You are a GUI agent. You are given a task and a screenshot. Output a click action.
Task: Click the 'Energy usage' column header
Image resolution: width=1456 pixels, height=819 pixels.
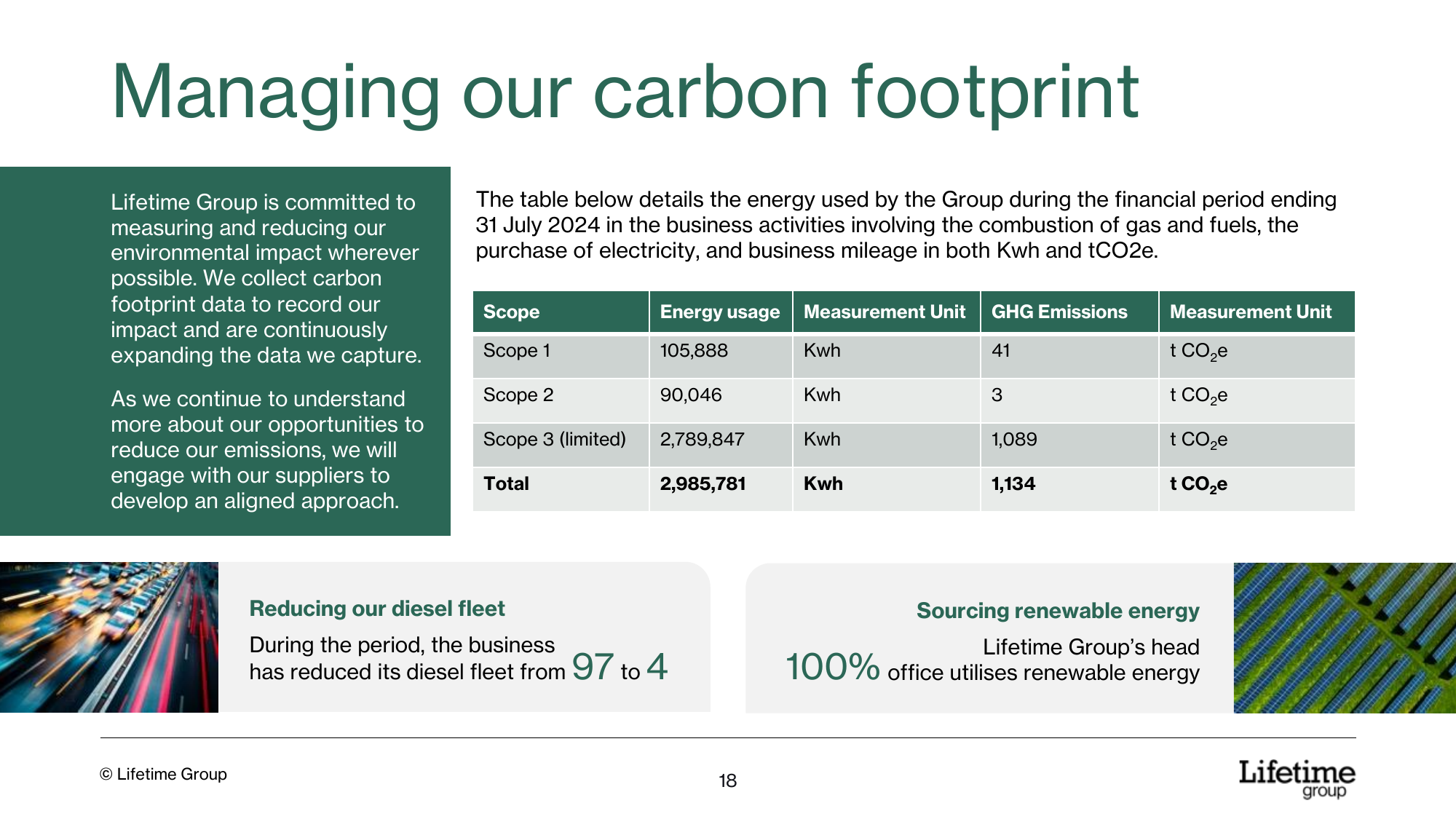720,312
